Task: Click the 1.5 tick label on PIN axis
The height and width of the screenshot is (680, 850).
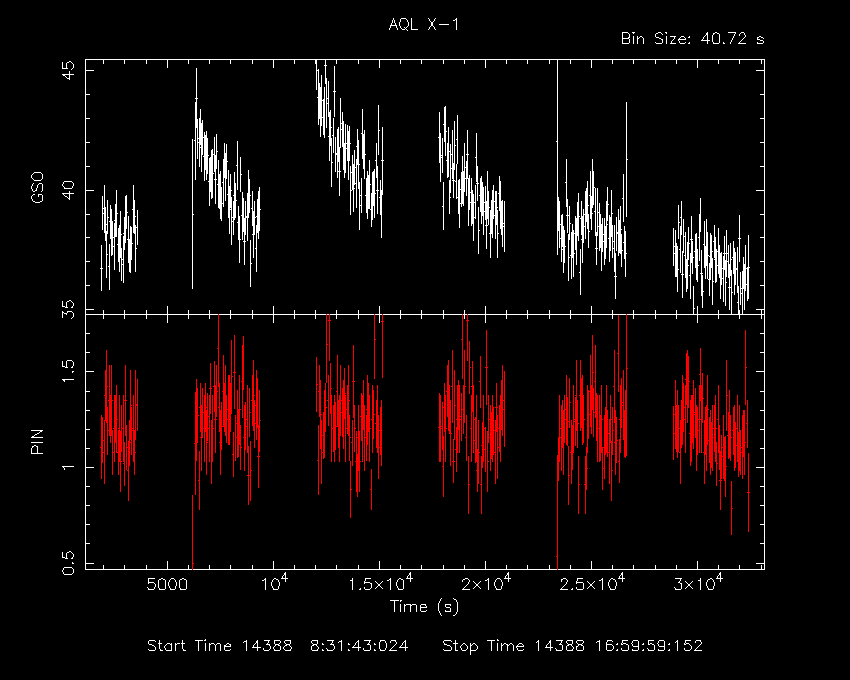Action: [x=69, y=371]
